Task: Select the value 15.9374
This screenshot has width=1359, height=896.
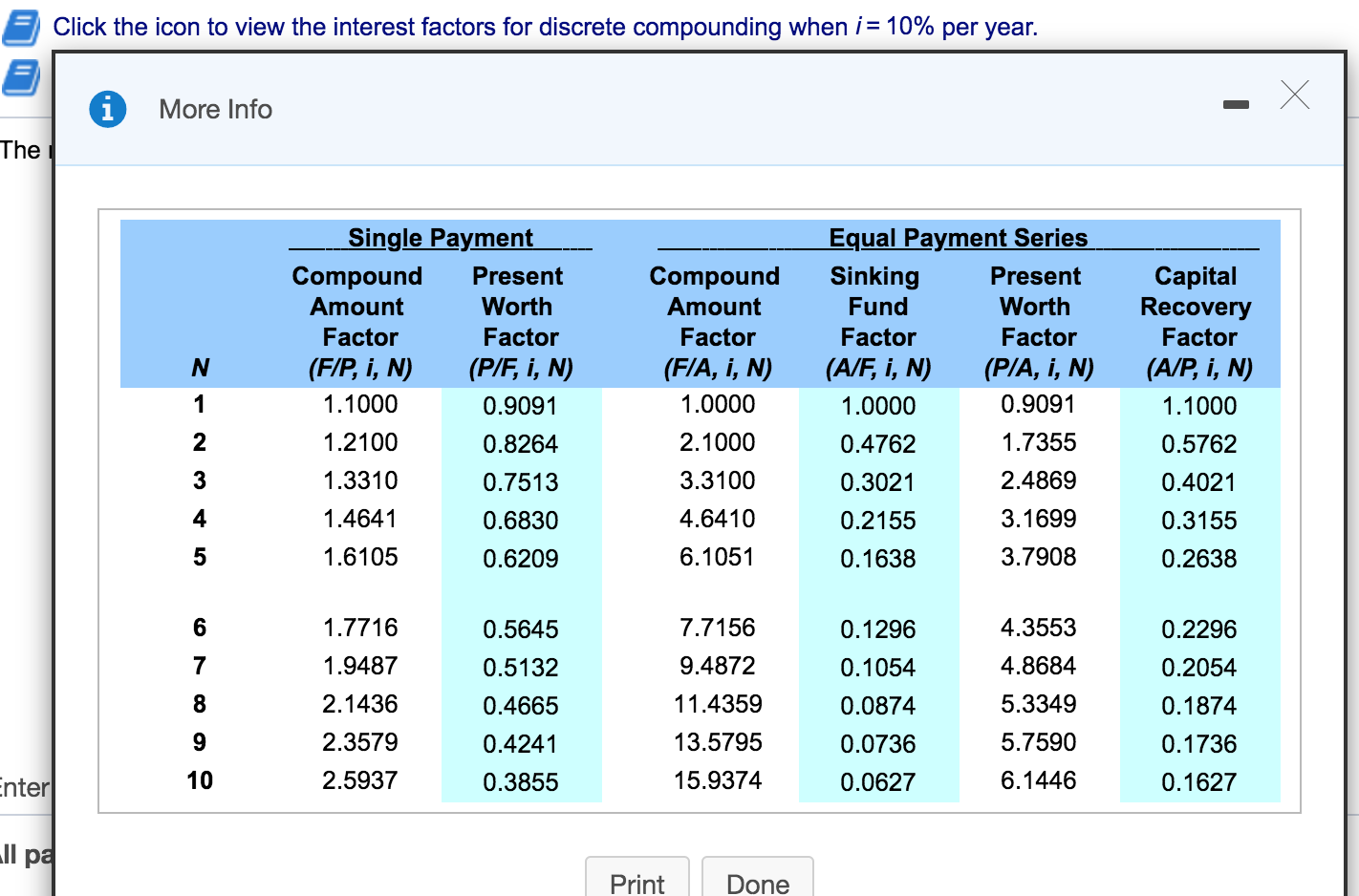Action: pos(718,780)
